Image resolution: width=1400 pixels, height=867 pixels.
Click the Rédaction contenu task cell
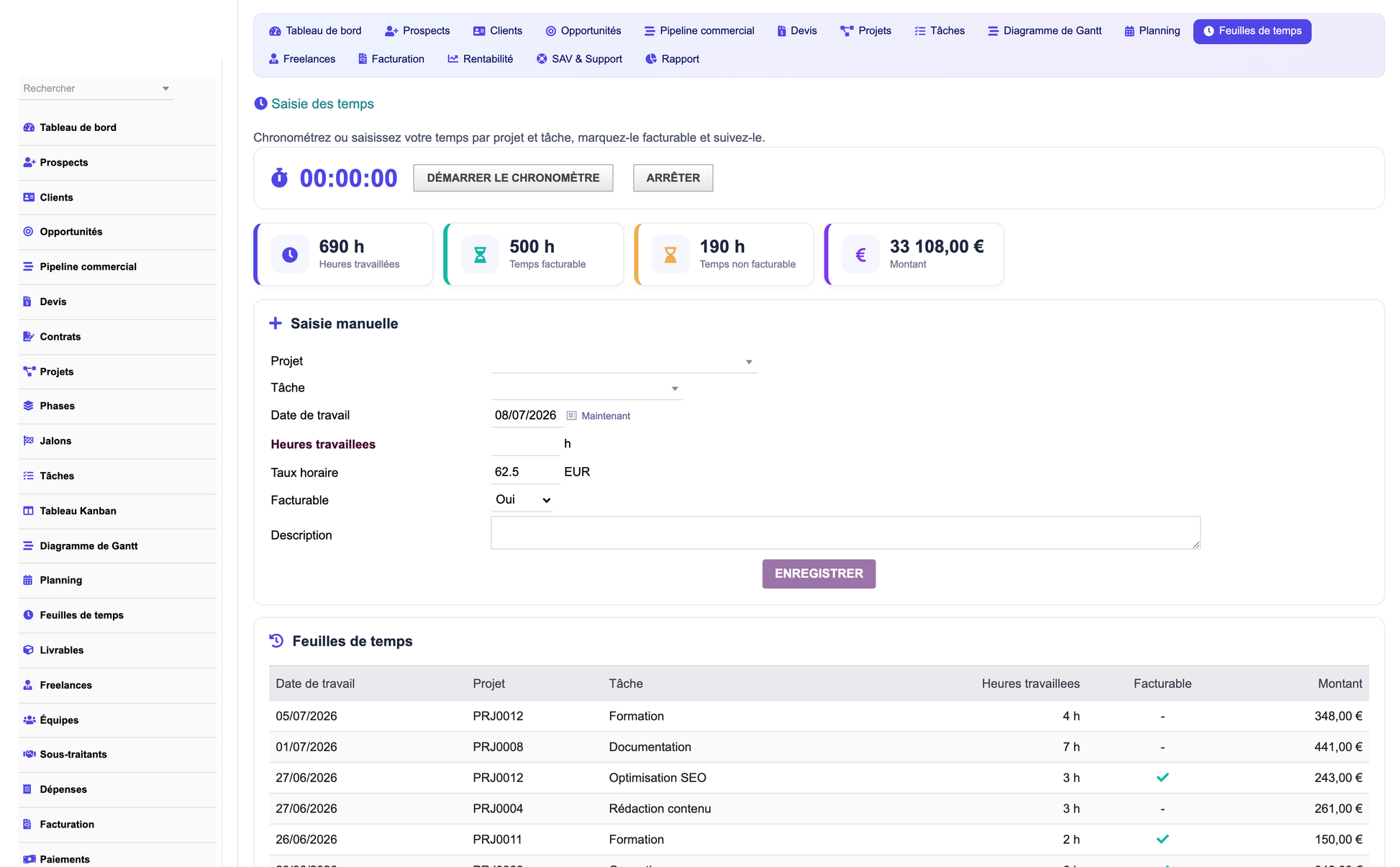pyautogui.click(x=660, y=809)
